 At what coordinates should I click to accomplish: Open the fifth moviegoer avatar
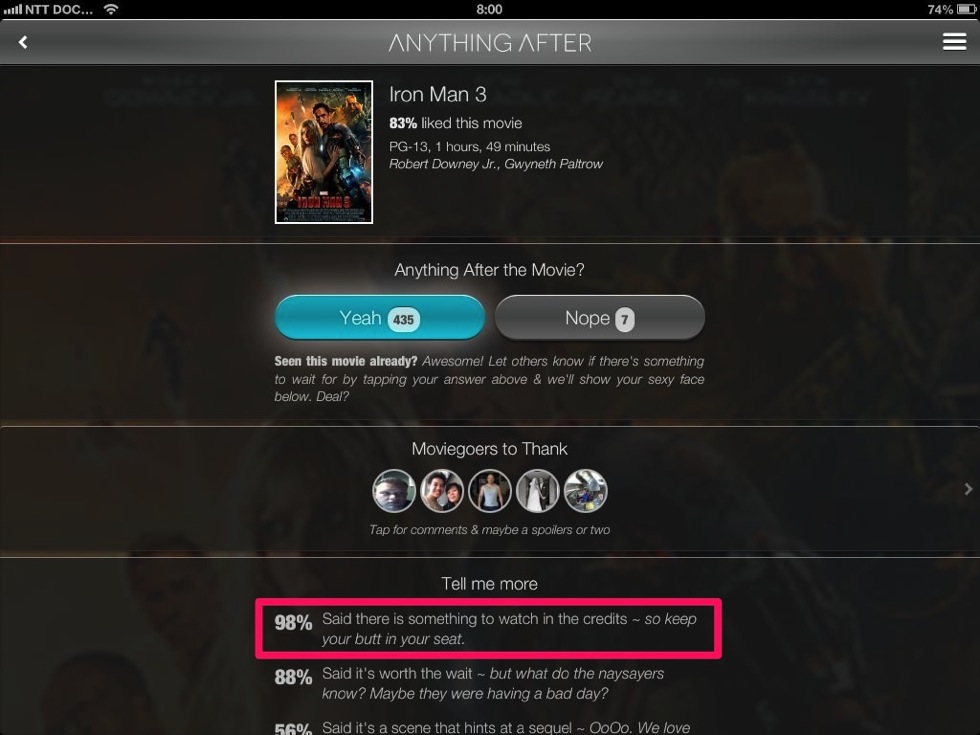tap(586, 491)
